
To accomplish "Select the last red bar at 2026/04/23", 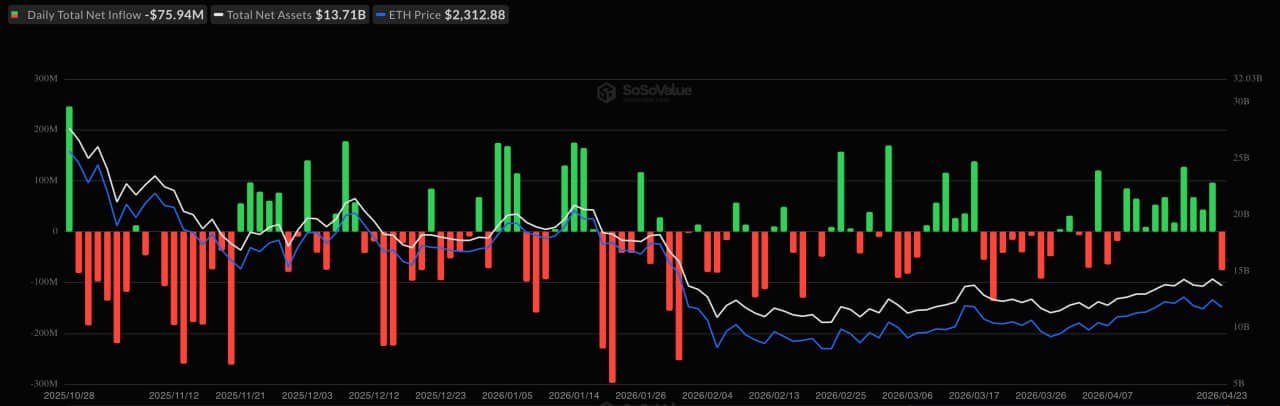I will 1221,250.
